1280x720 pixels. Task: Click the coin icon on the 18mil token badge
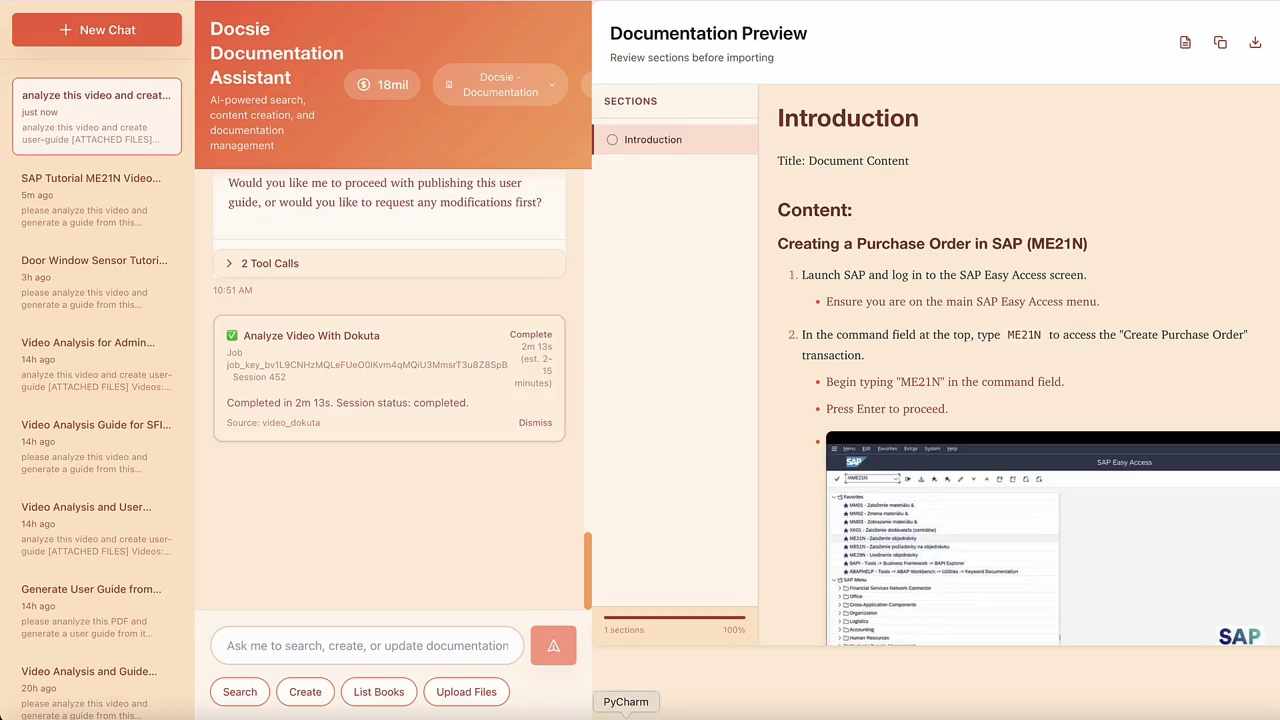tap(363, 84)
